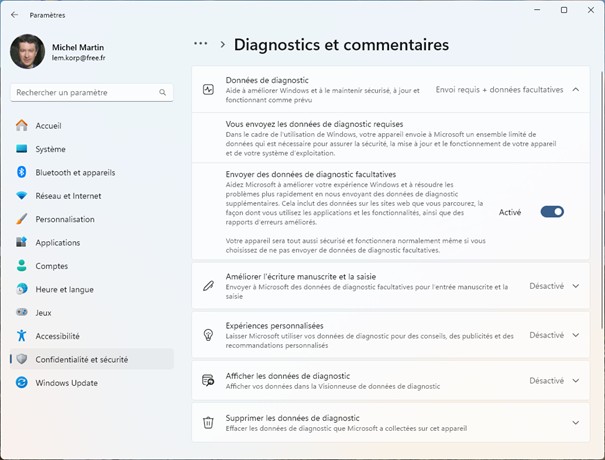605x460 pixels.
Task: Click the trash icon for Supprimer les données
Action: (208, 422)
